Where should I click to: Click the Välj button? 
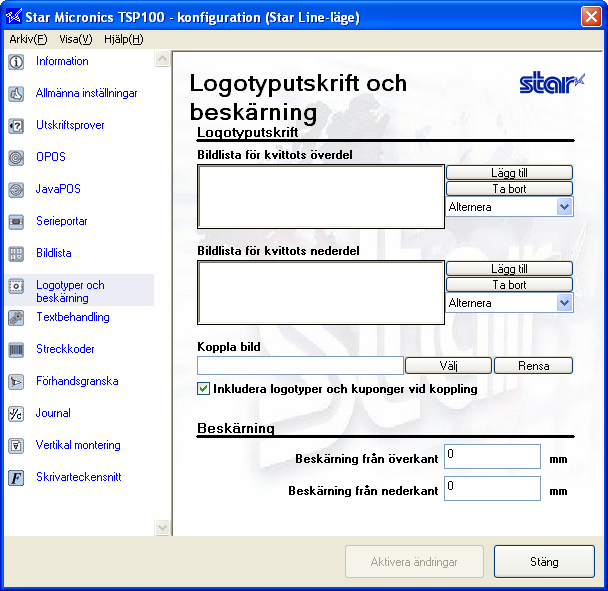tap(448, 365)
